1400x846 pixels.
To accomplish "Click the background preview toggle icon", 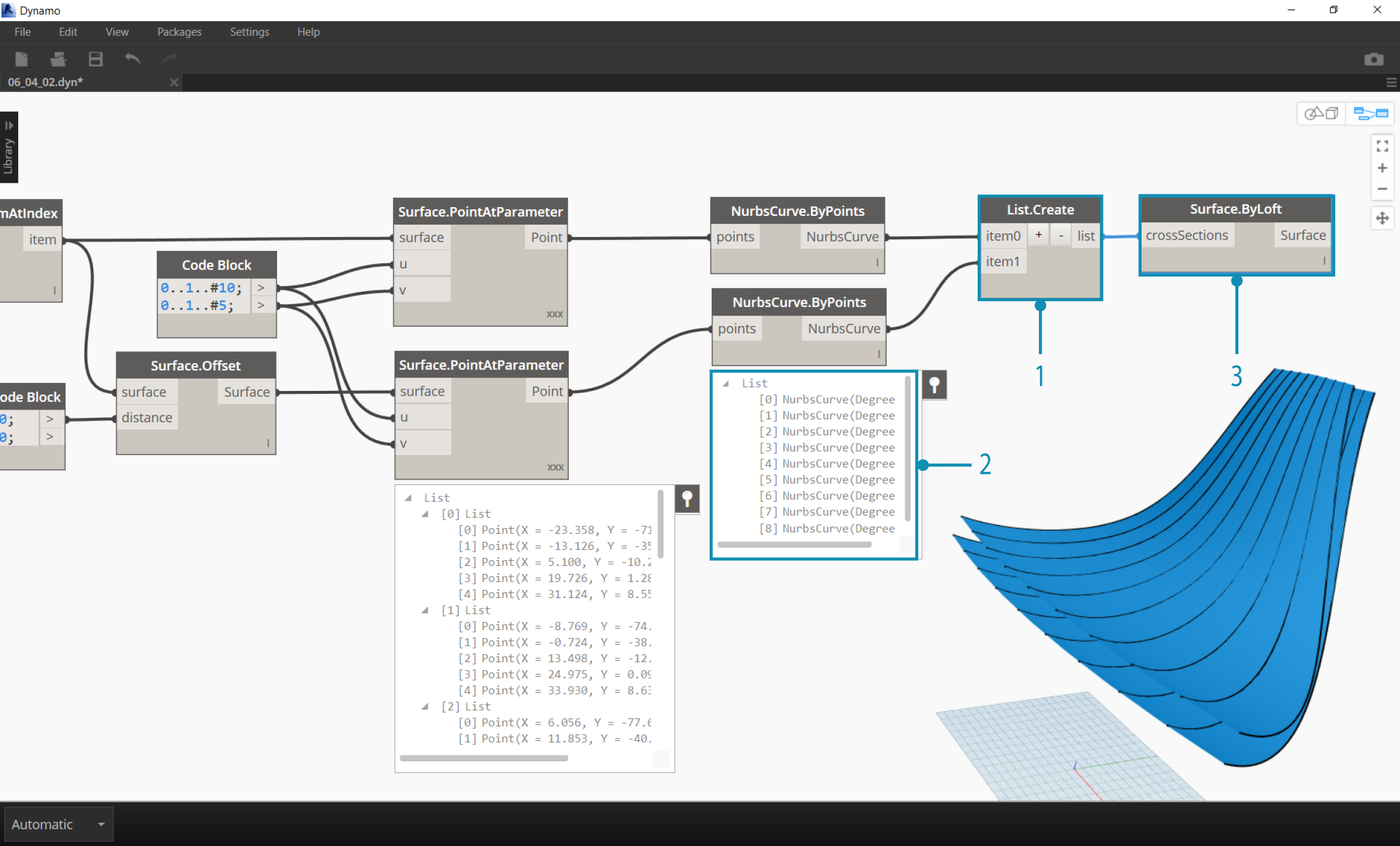I will tap(1321, 112).
